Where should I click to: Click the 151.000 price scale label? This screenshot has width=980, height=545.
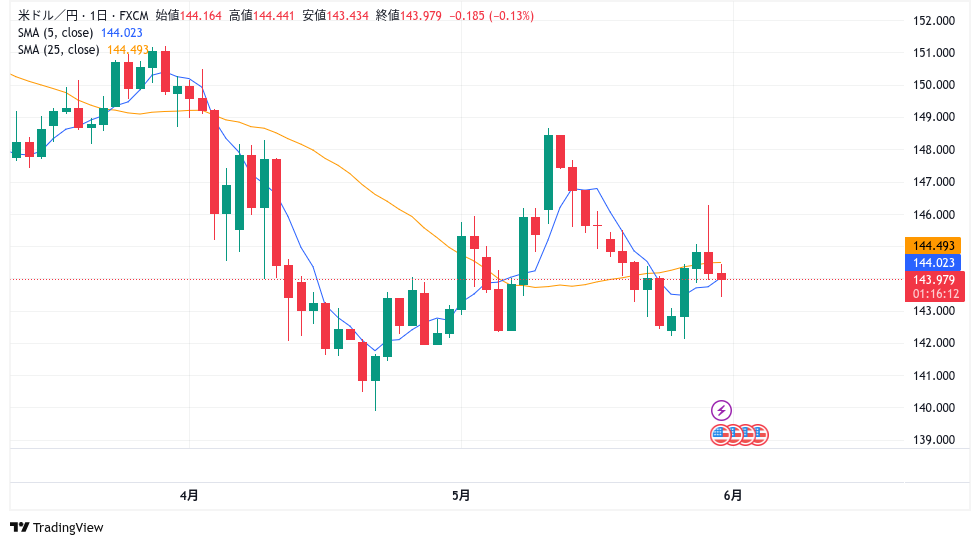point(934,52)
